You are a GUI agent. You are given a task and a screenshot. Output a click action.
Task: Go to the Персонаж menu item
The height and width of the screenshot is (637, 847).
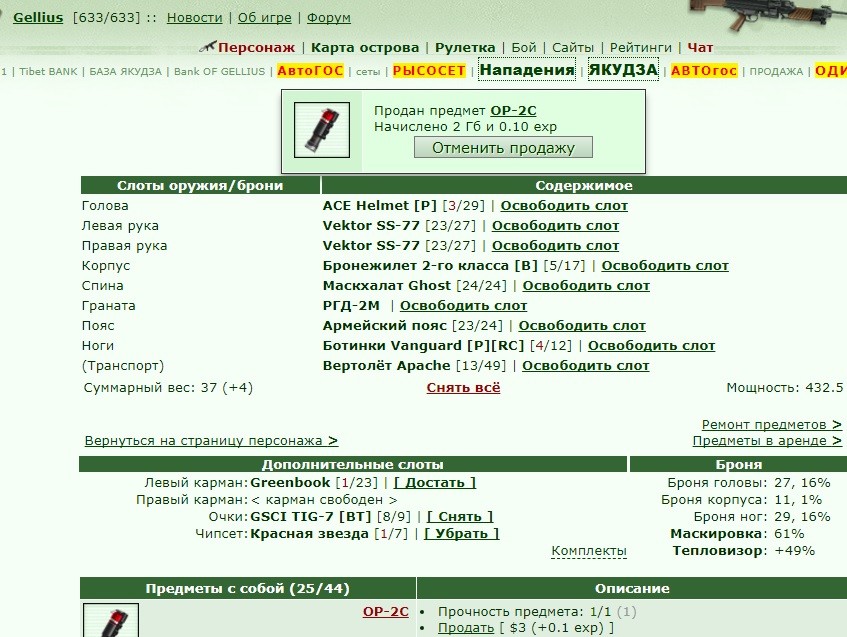click(257, 48)
